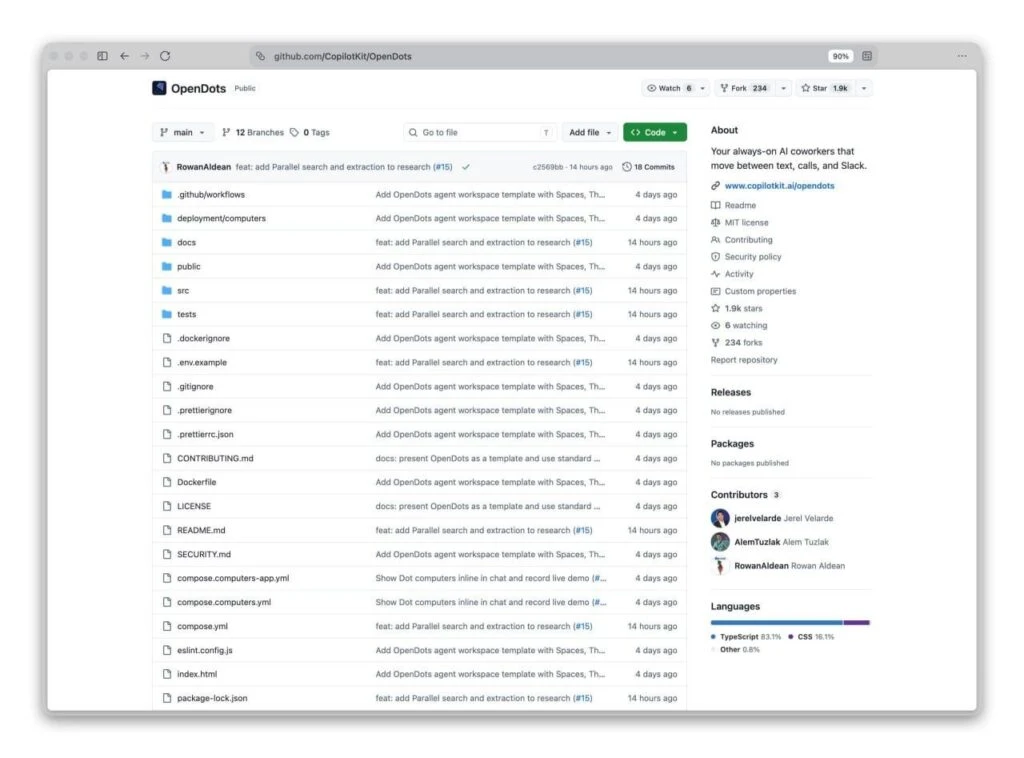Image resolution: width=1024 pixels, height=758 pixels.
Task: Click the index.html file icon
Action: 167,674
